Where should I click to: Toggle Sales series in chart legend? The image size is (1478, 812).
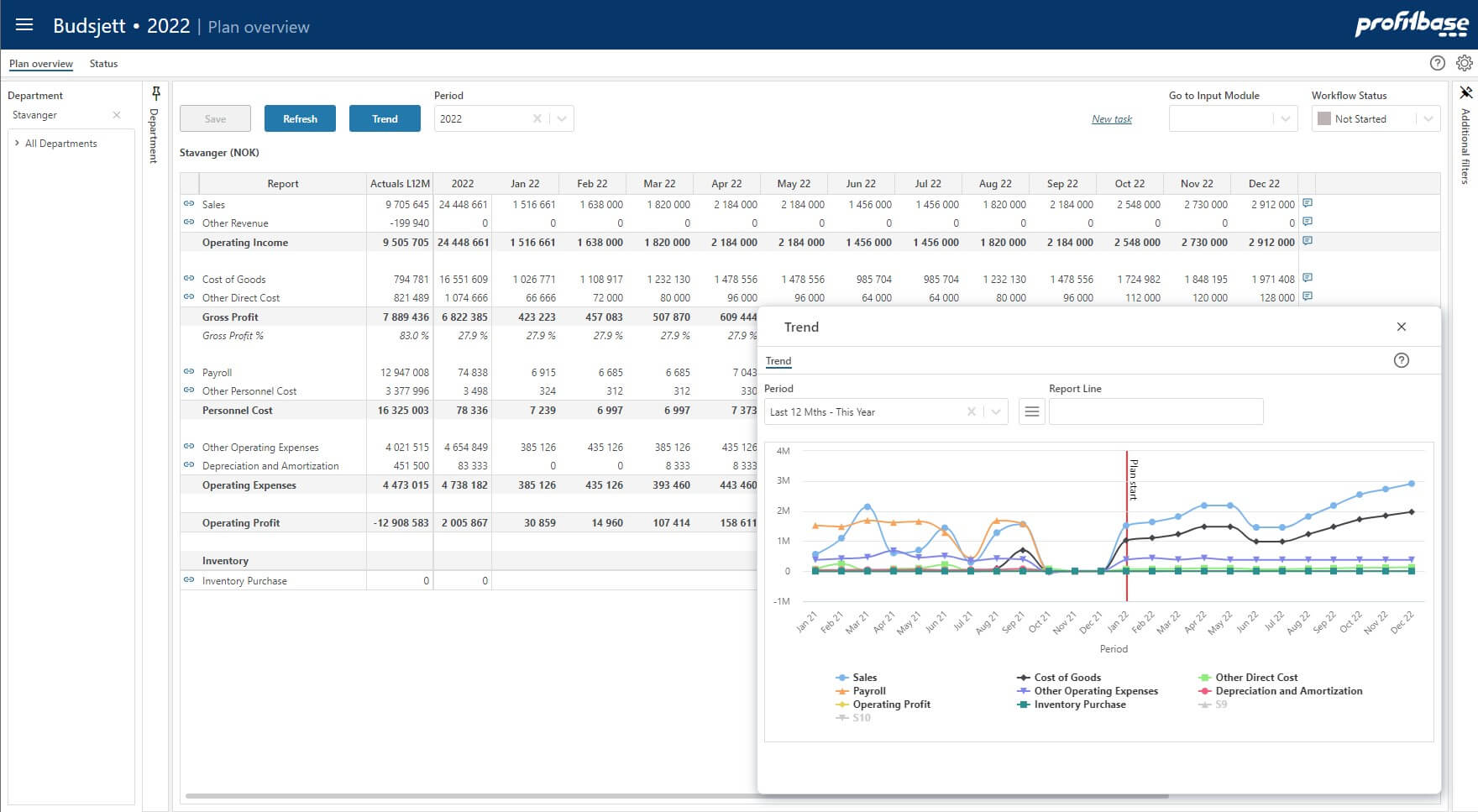[857, 678]
